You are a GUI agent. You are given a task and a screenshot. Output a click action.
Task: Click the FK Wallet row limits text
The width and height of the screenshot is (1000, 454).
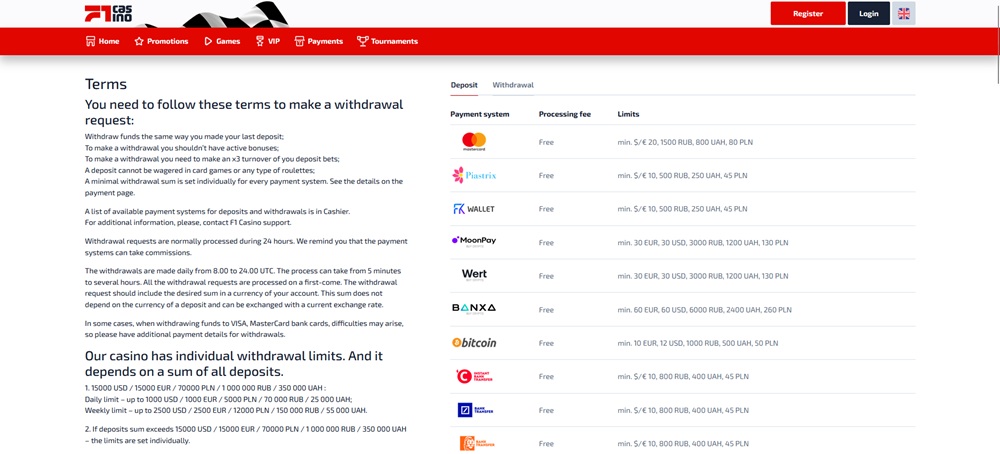[682, 209]
